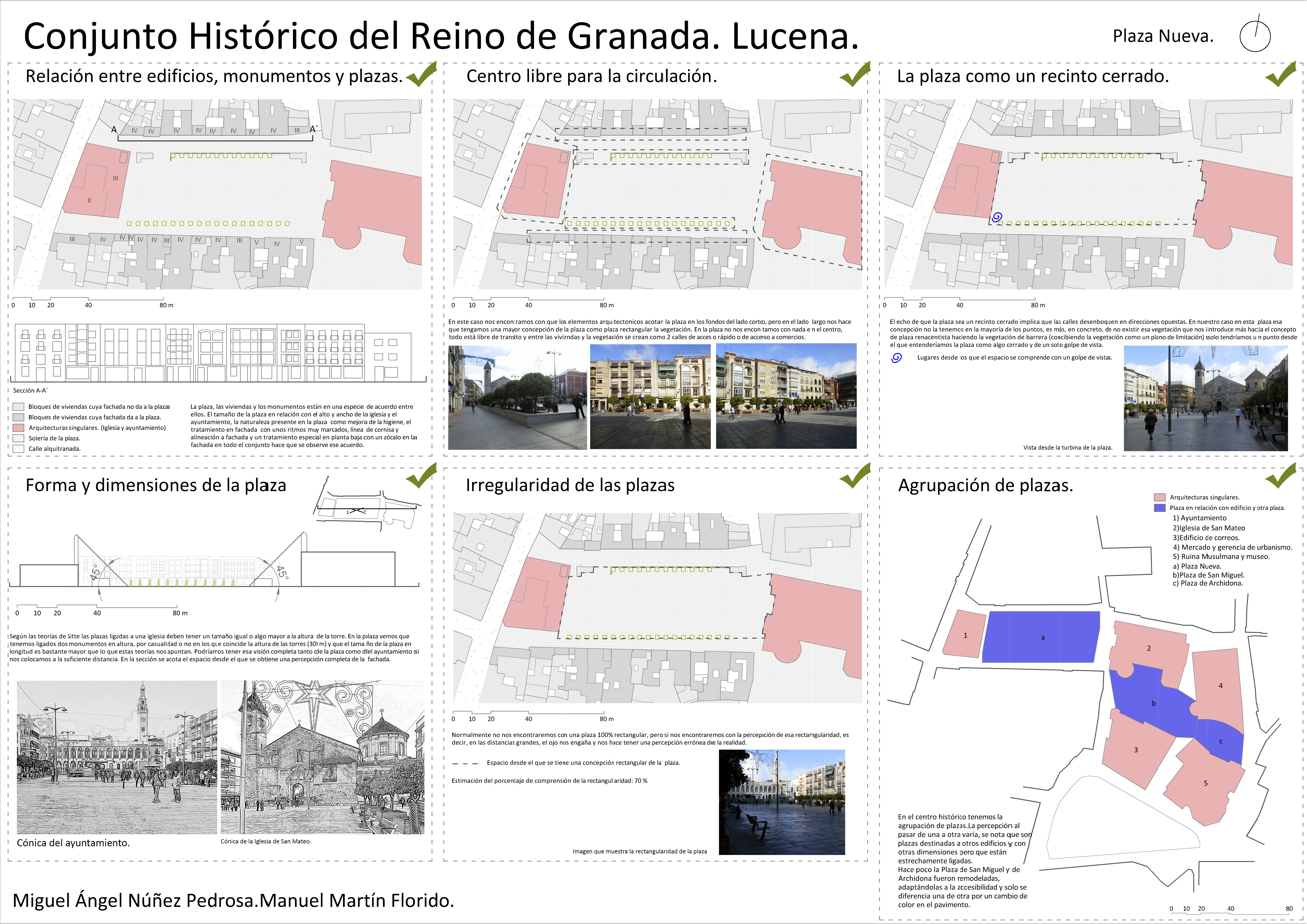Viewport: 1307px width, 924px height.
Task: Click heading 'Irregularidad de las plazas'
Action: click(x=570, y=485)
